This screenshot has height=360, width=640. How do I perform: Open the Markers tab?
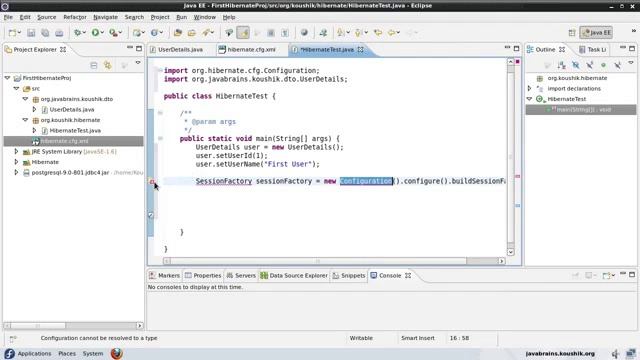[x=164, y=276]
